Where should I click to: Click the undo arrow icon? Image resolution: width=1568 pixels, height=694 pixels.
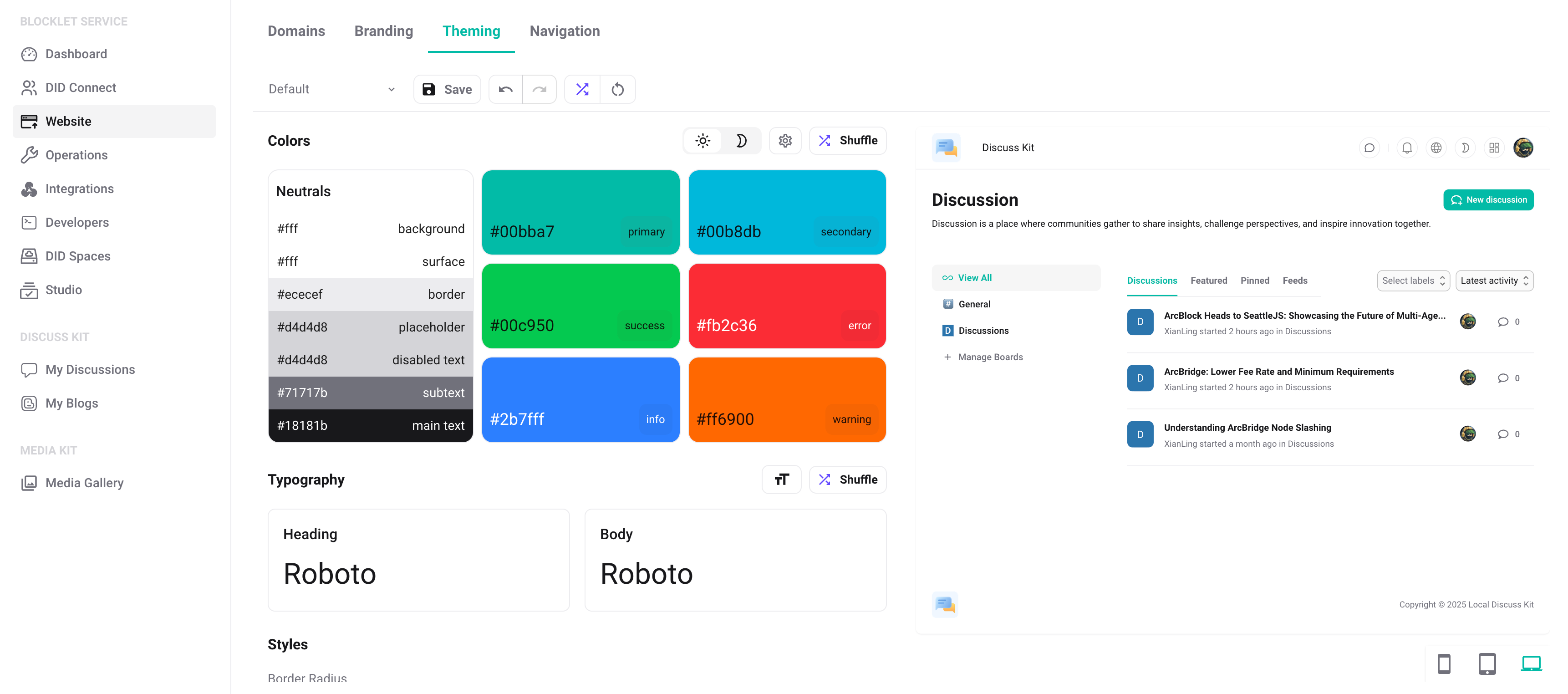[x=505, y=90]
